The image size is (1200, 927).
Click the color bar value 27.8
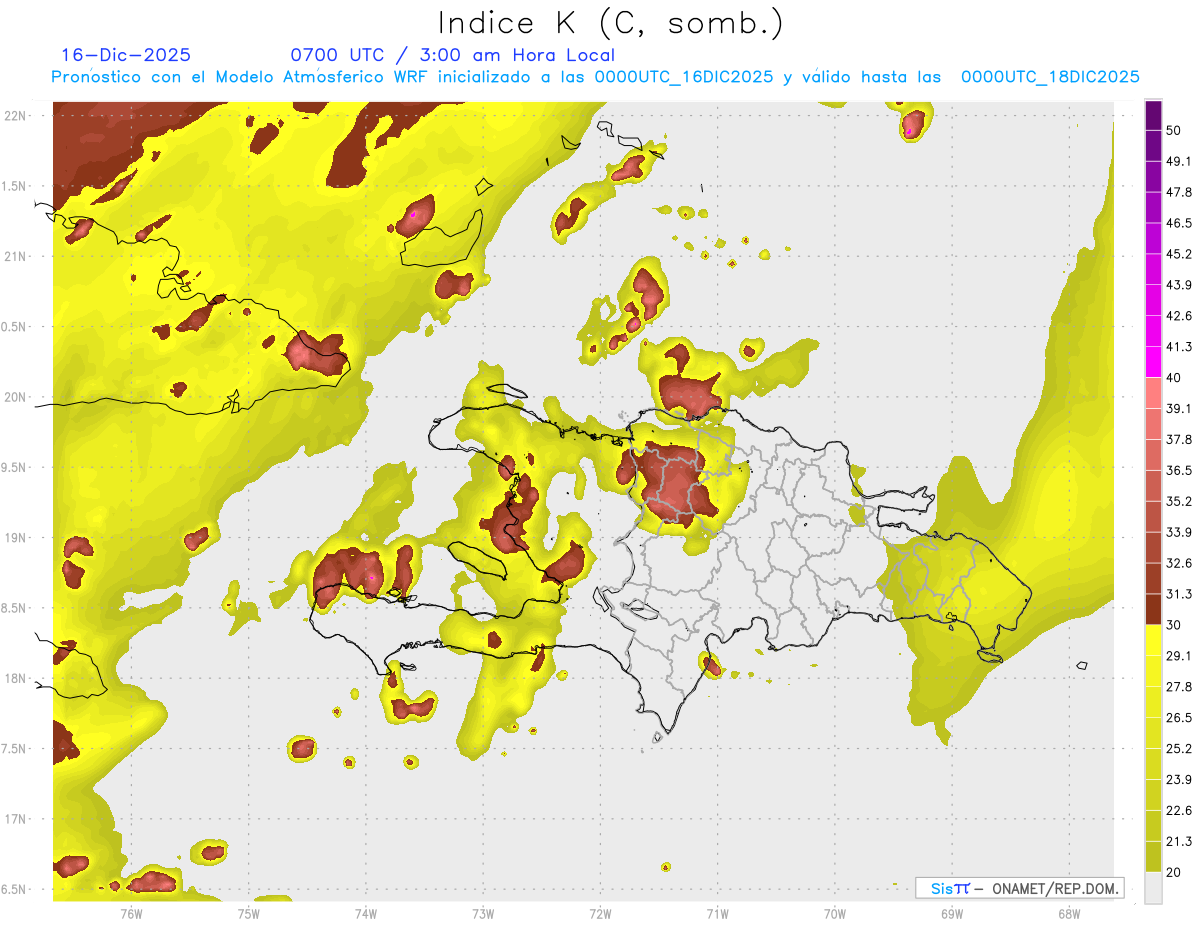[x=1179, y=687]
